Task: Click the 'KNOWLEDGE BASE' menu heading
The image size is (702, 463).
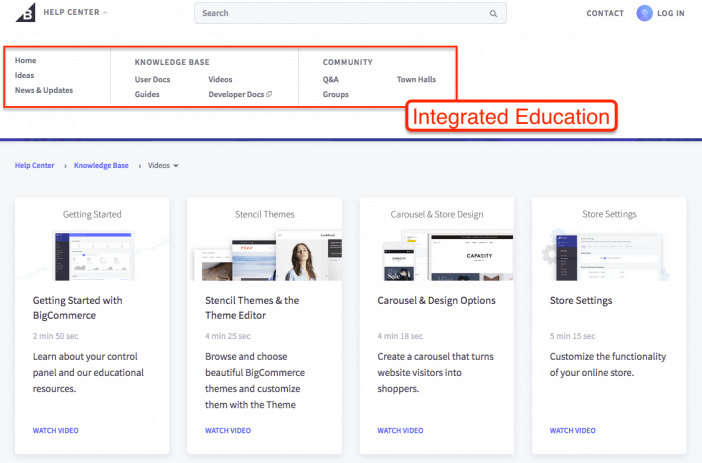Action: tap(172, 62)
